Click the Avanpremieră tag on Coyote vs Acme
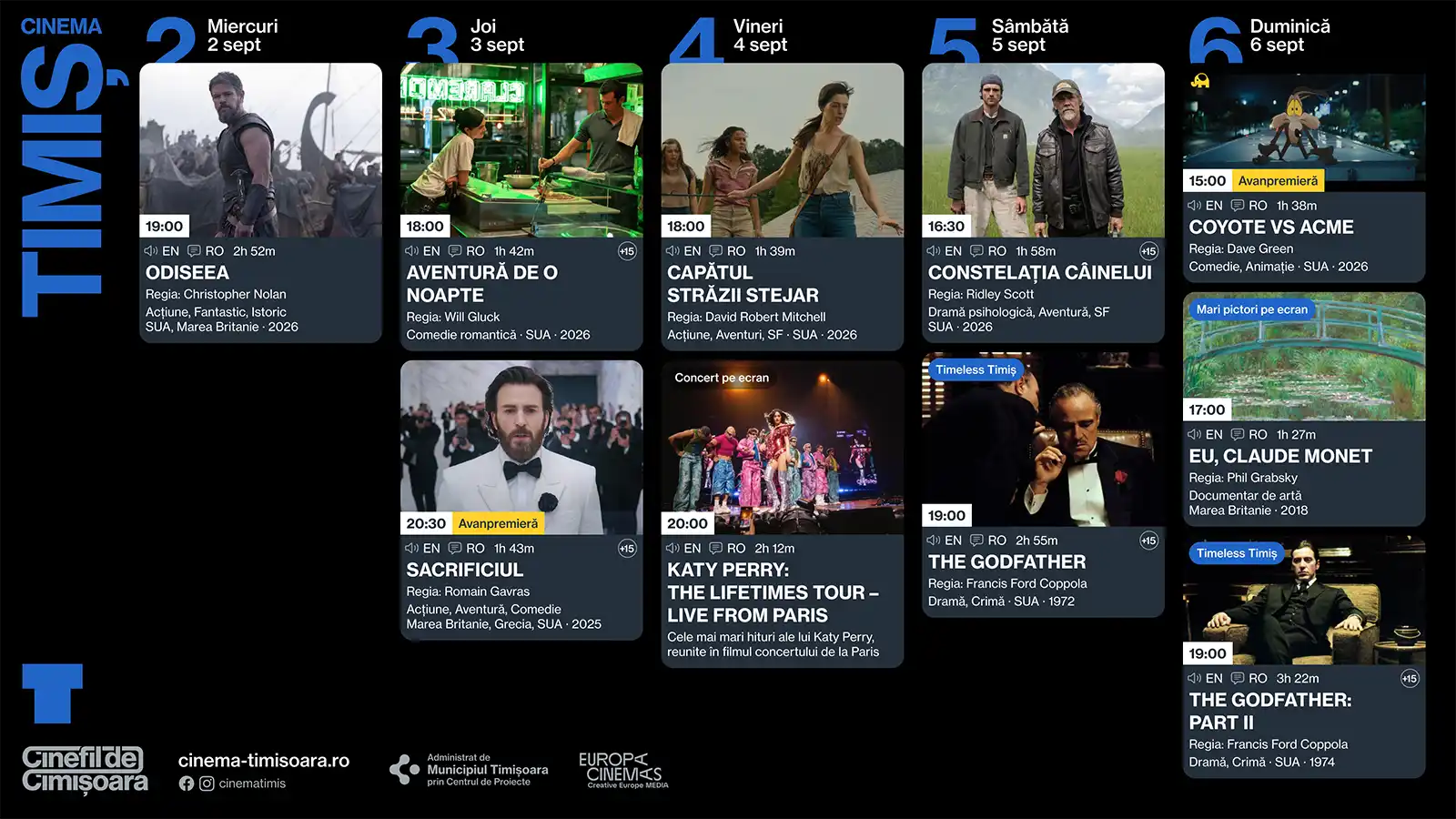The width and height of the screenshot is (1456, 819). (1278, 181)
